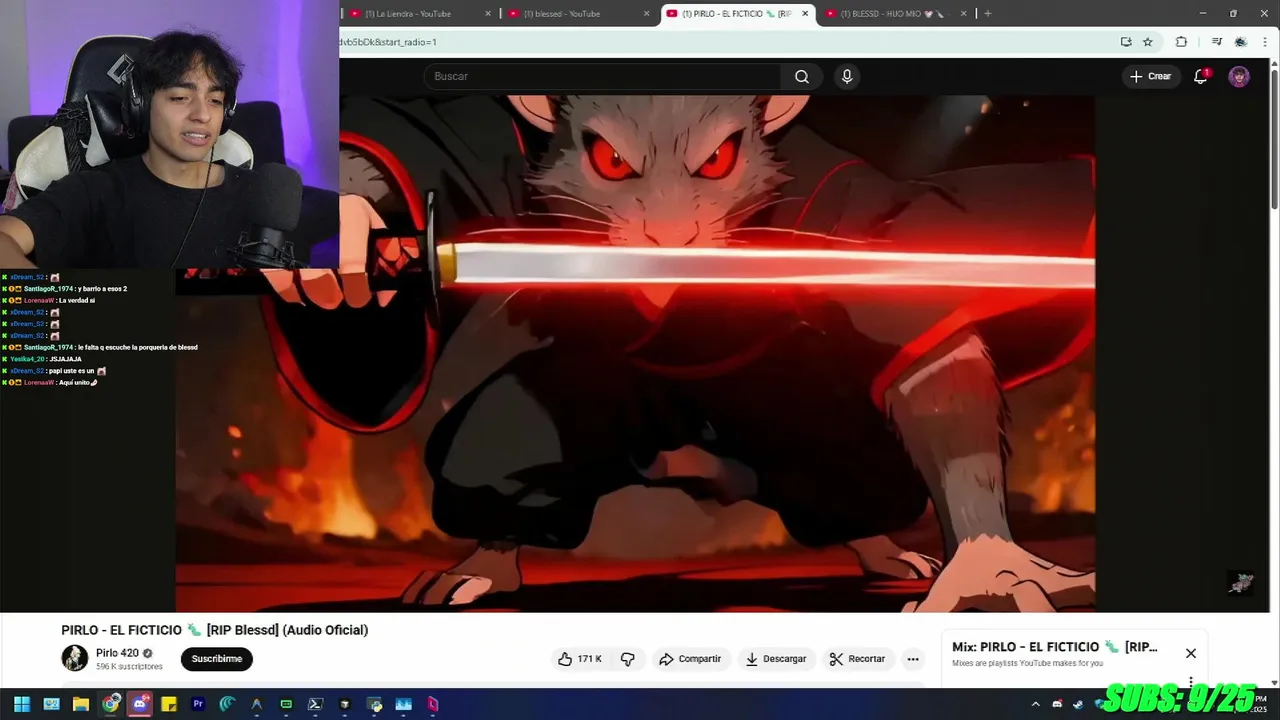Open Discord icon in system tray
The image size is (1280, 720).
click(x=1057, y=704)
